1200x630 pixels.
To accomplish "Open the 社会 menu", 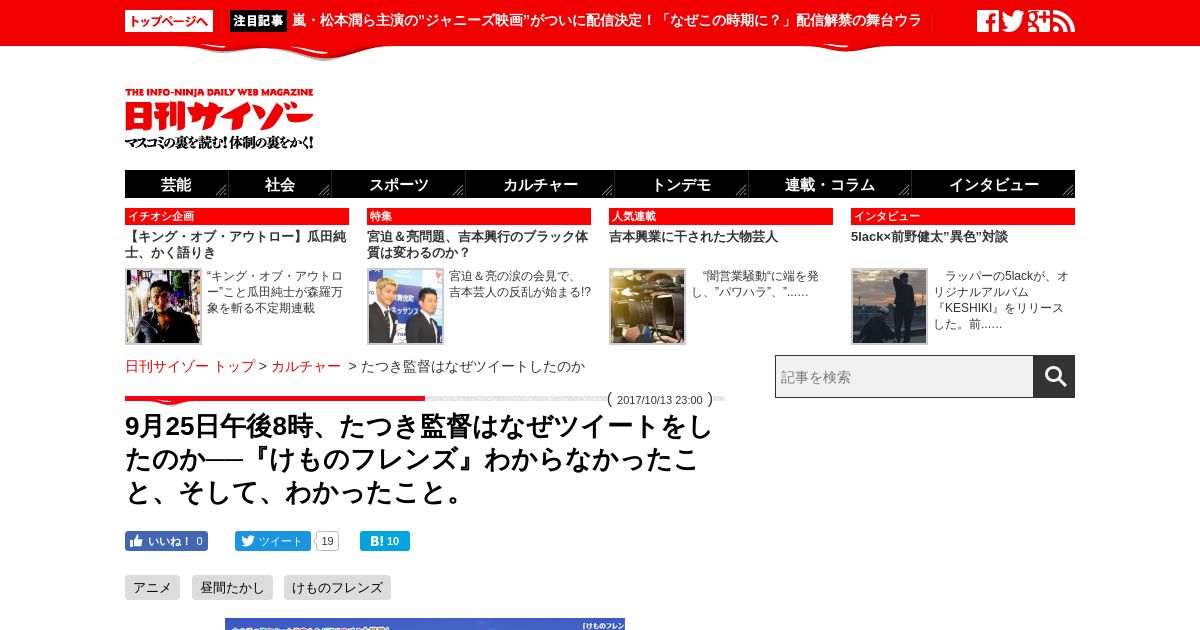I will pos(280,184).
